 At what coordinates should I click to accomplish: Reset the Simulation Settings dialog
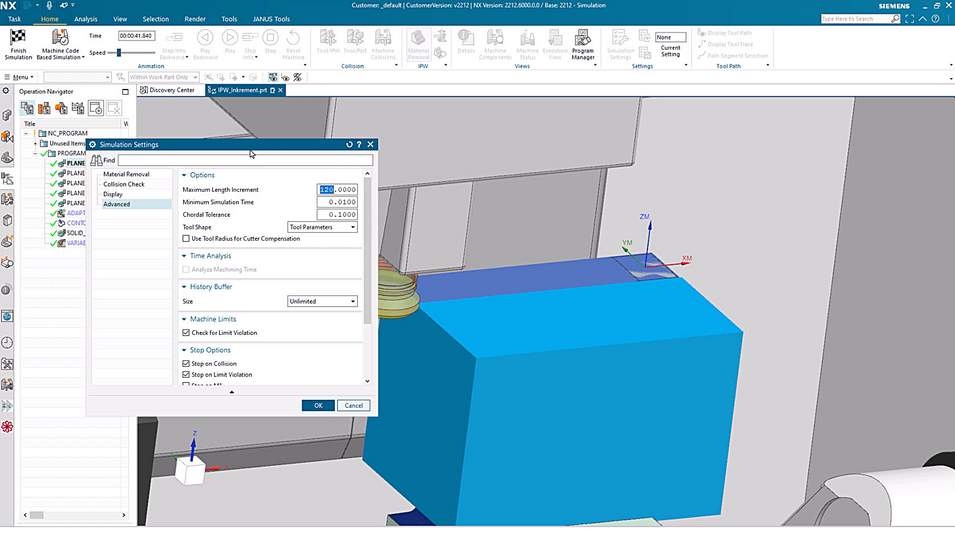pyautogui.click(x=349, y=144)
